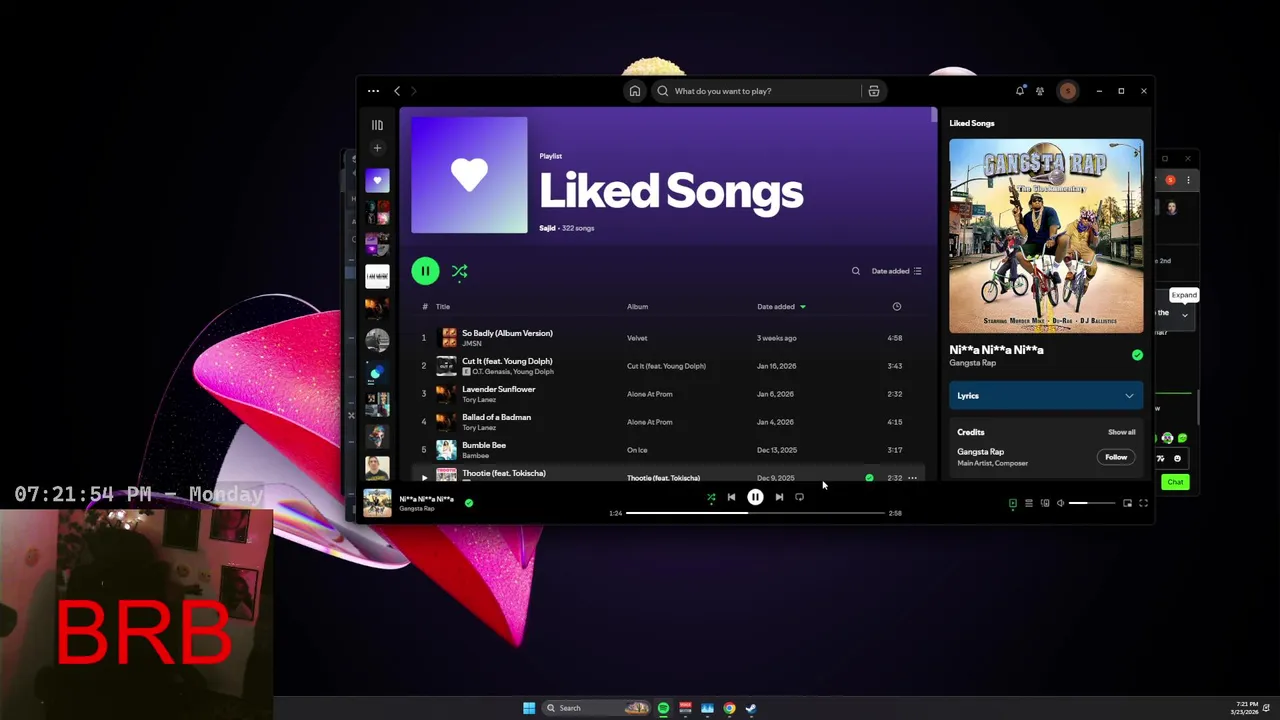Toggle liked checkmark on the Thootie row
Screen dimensions: 1280x720
(x=869, y=478)
